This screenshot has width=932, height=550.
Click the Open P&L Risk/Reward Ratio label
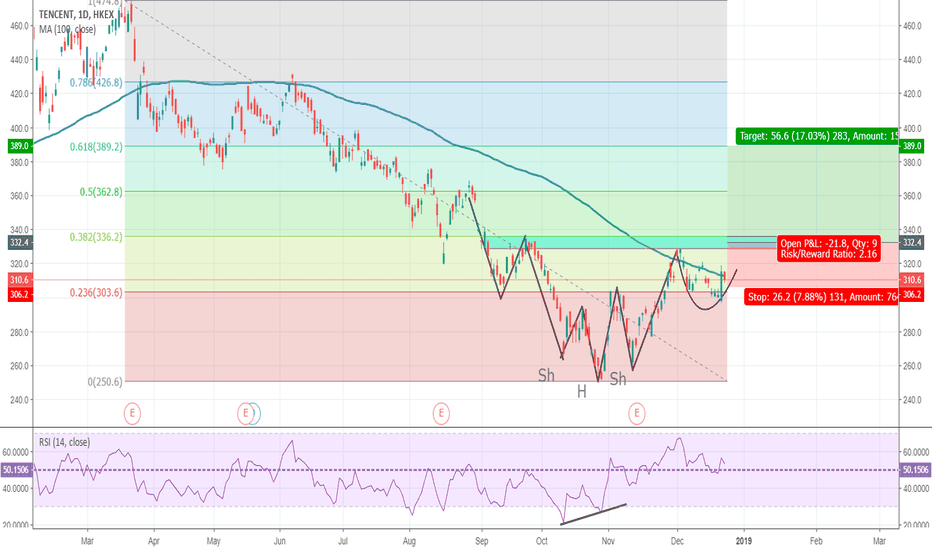[829, 249]
